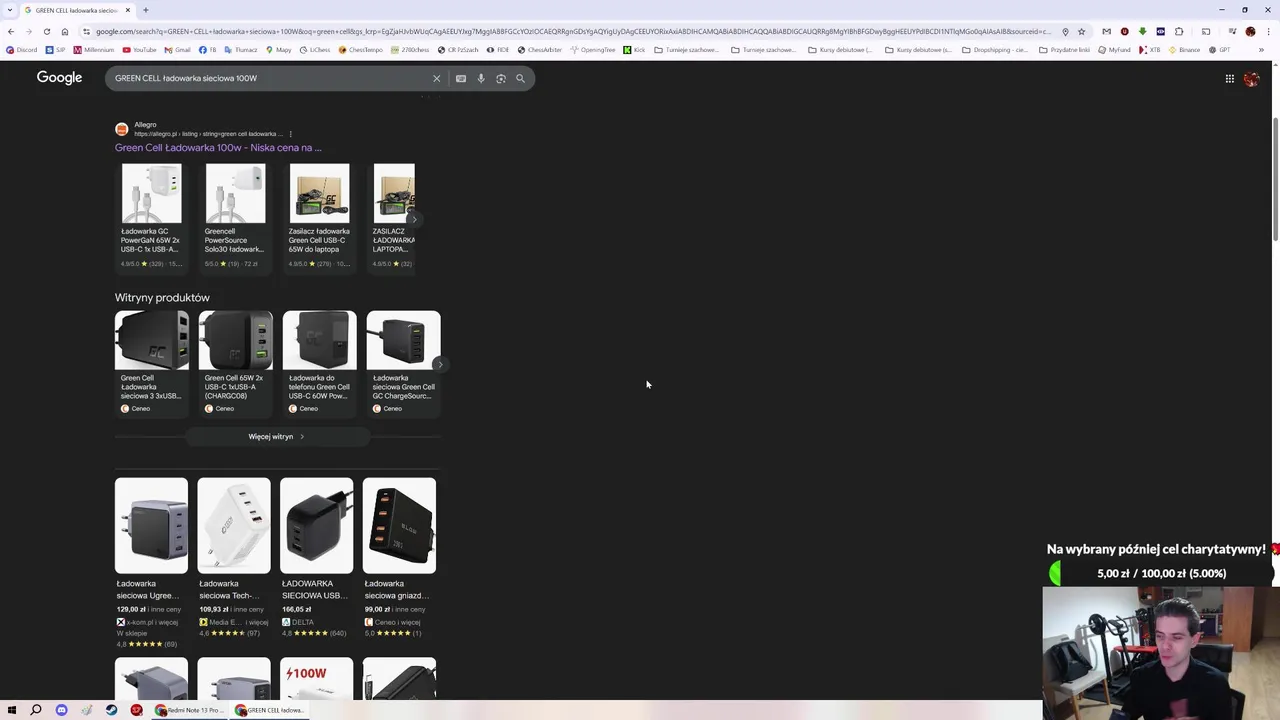The height and width of the screenshot is (720, 1280).
Task: Open Discord from the taskbar
Action: (x=61, y=710)
